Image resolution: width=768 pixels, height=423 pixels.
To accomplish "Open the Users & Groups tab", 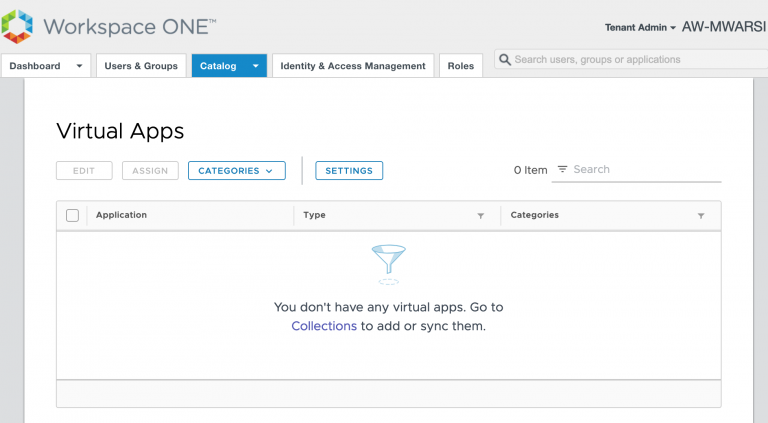I will tap(141, 66).
